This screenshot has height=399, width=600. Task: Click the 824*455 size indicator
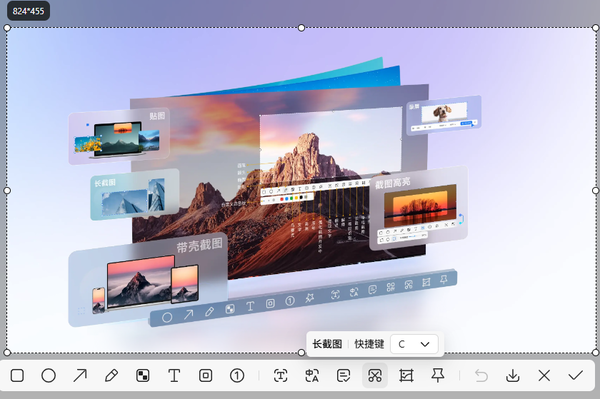(x=28, y=11)
